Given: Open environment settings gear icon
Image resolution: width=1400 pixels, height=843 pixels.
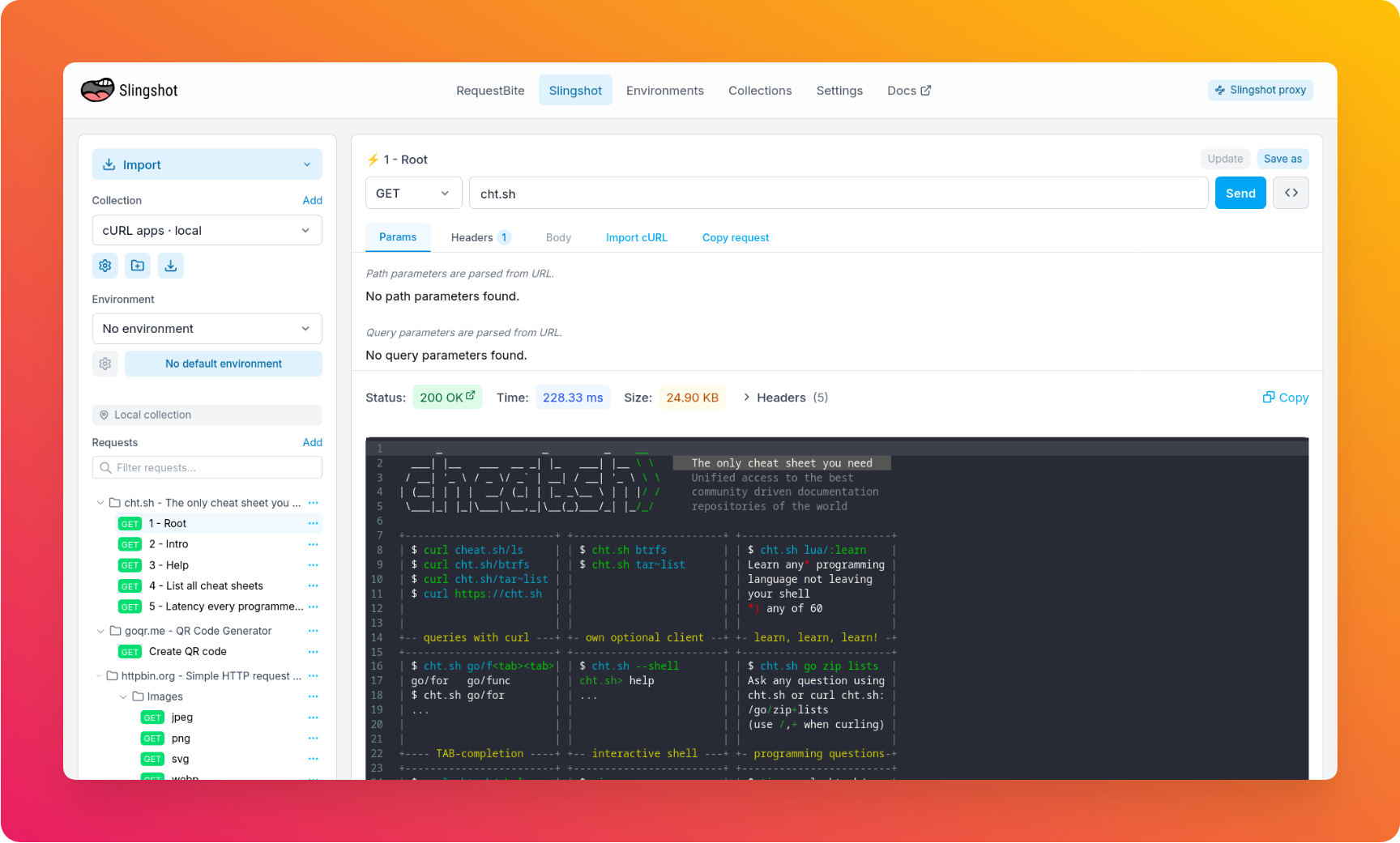Looking at the screenshot, I should 105,364.
